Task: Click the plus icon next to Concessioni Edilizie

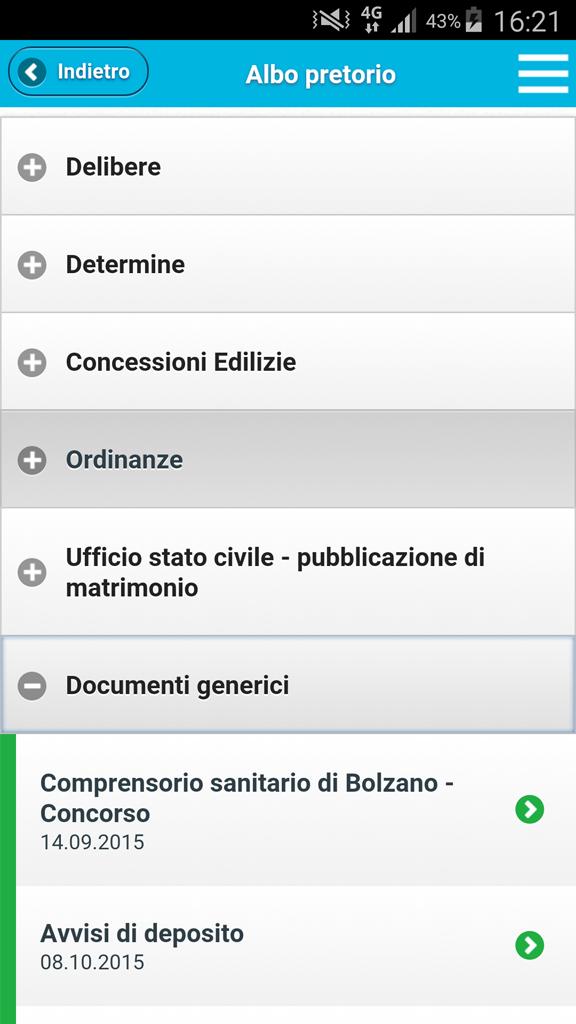Action: [32, 362]
